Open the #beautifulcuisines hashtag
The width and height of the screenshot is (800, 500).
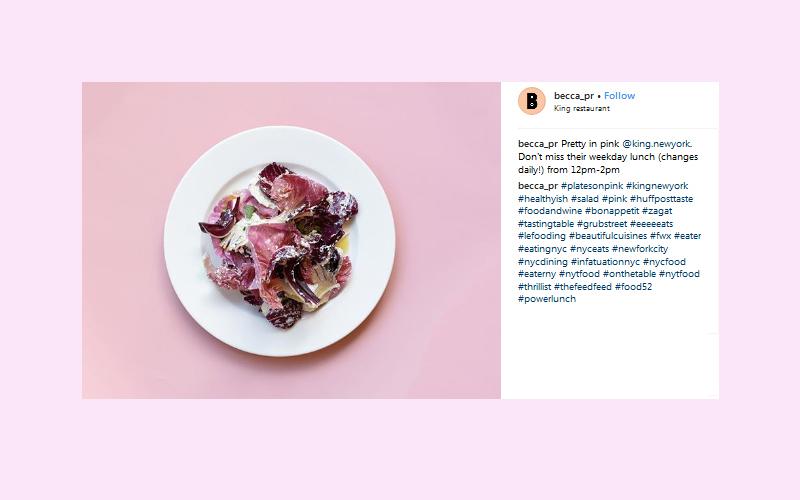pyautogui.click(x=608, y=236)
